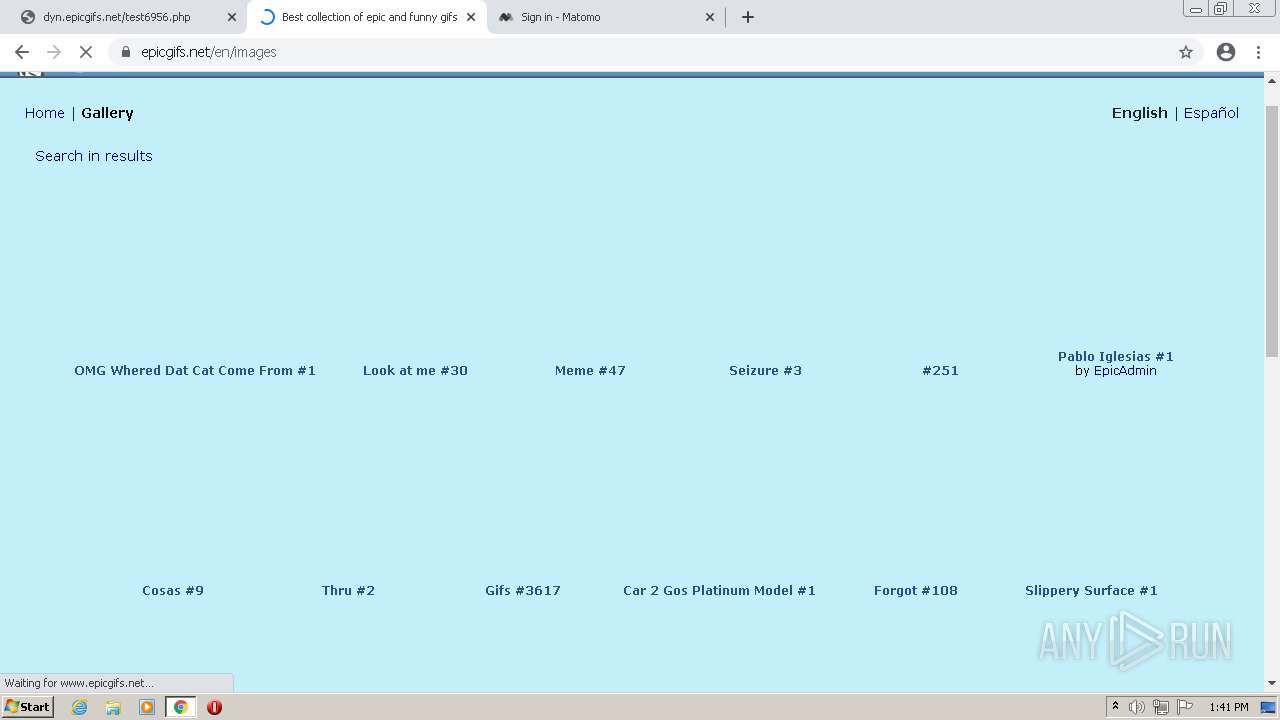
Task: Close the dyn.epicgifs.net tab
Action: pos(232,17)
